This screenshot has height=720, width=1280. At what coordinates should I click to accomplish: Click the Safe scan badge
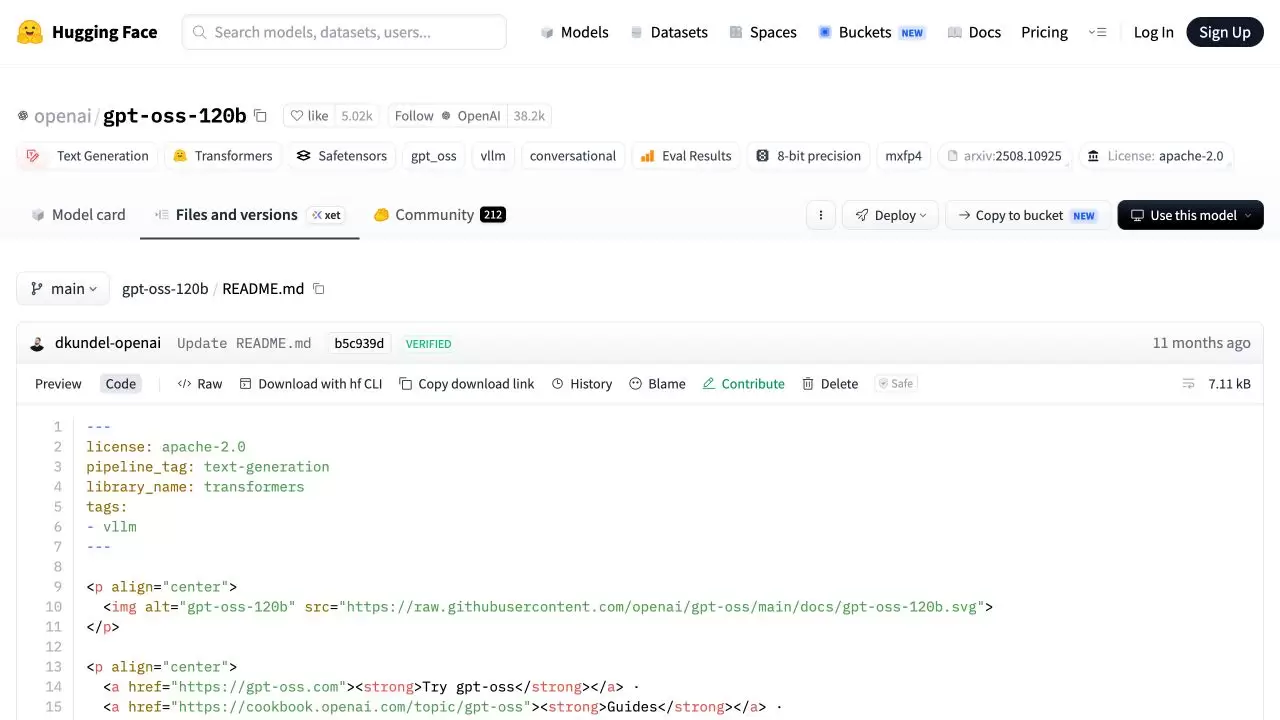tap(896, 384)
